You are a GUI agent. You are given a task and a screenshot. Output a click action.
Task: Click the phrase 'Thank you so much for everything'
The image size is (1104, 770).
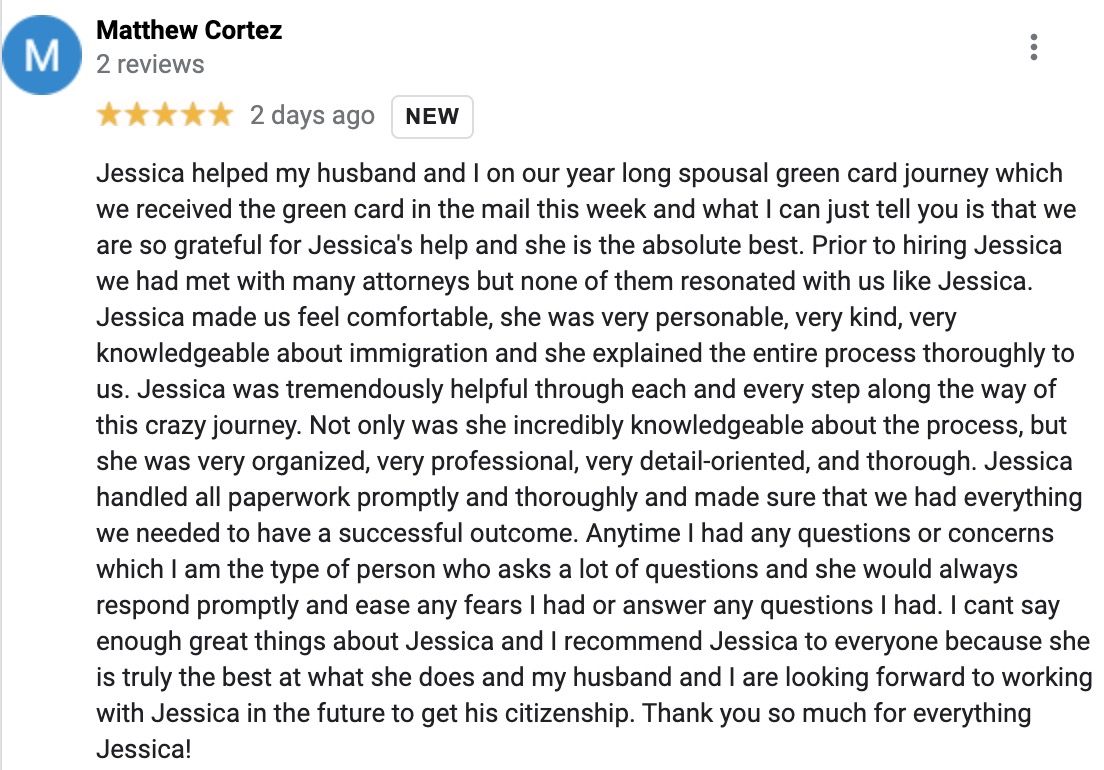coord(836,713)
